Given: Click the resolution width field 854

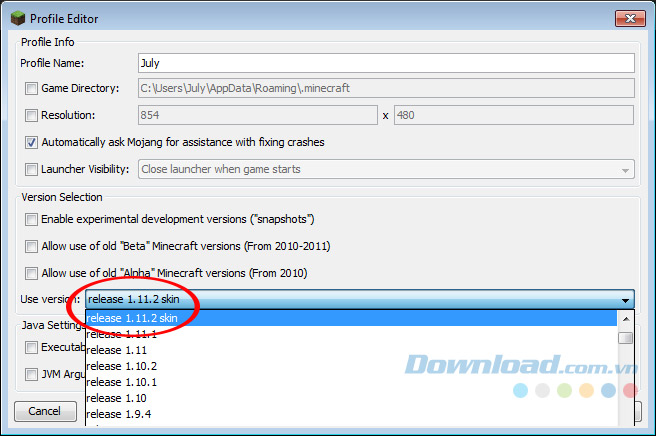Looking at the screenshot, I should pyautogui.click(x=258, y=115).
